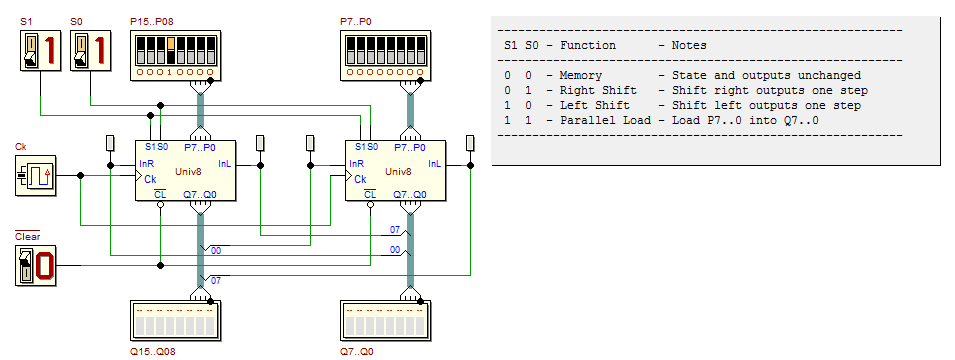Click the Ck pin of left Univ8
The image size is (955, 360).
[150, 179]
